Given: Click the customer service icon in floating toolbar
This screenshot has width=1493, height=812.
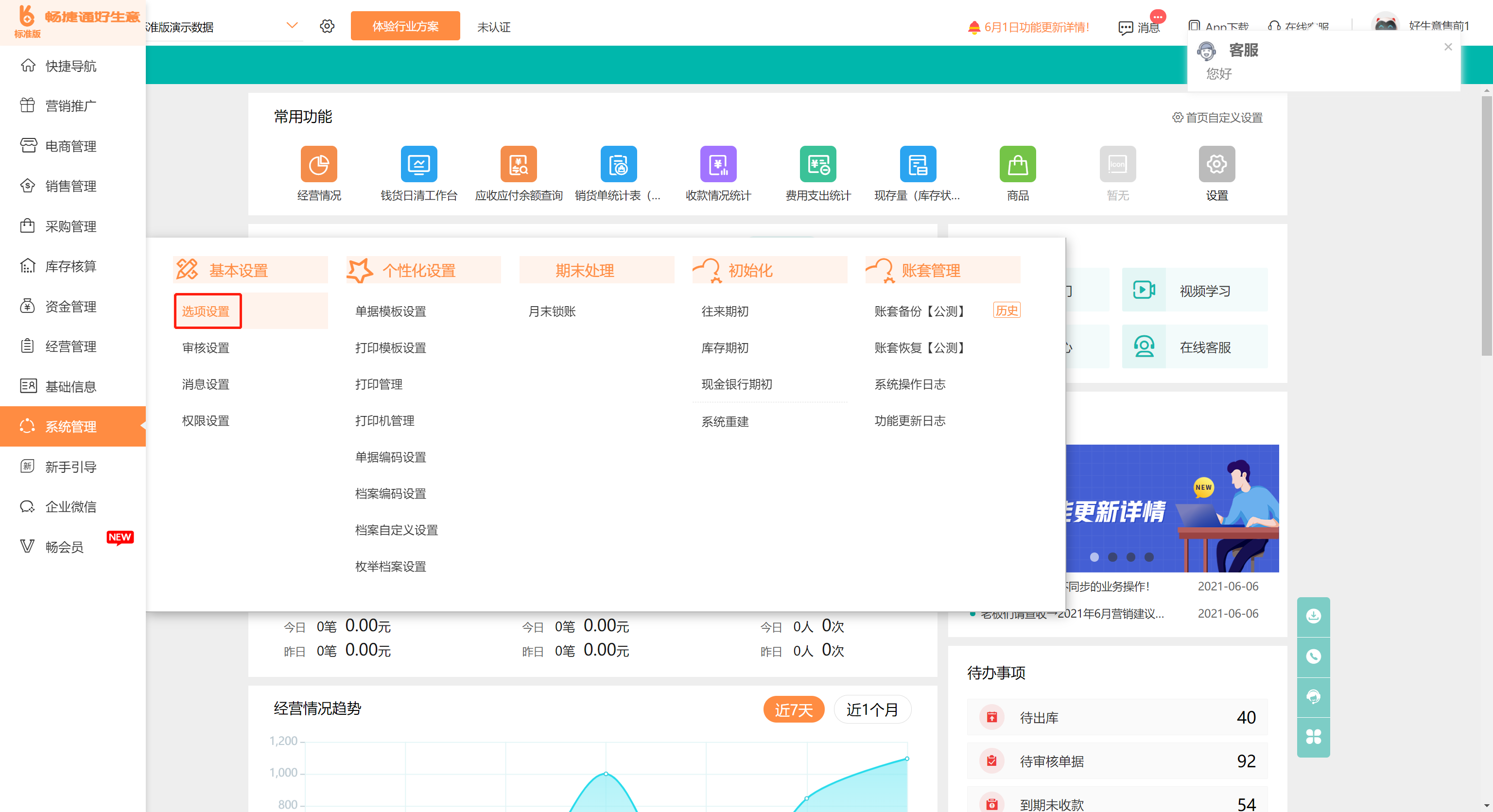Looking at the screenshot, I should 1313,697.
